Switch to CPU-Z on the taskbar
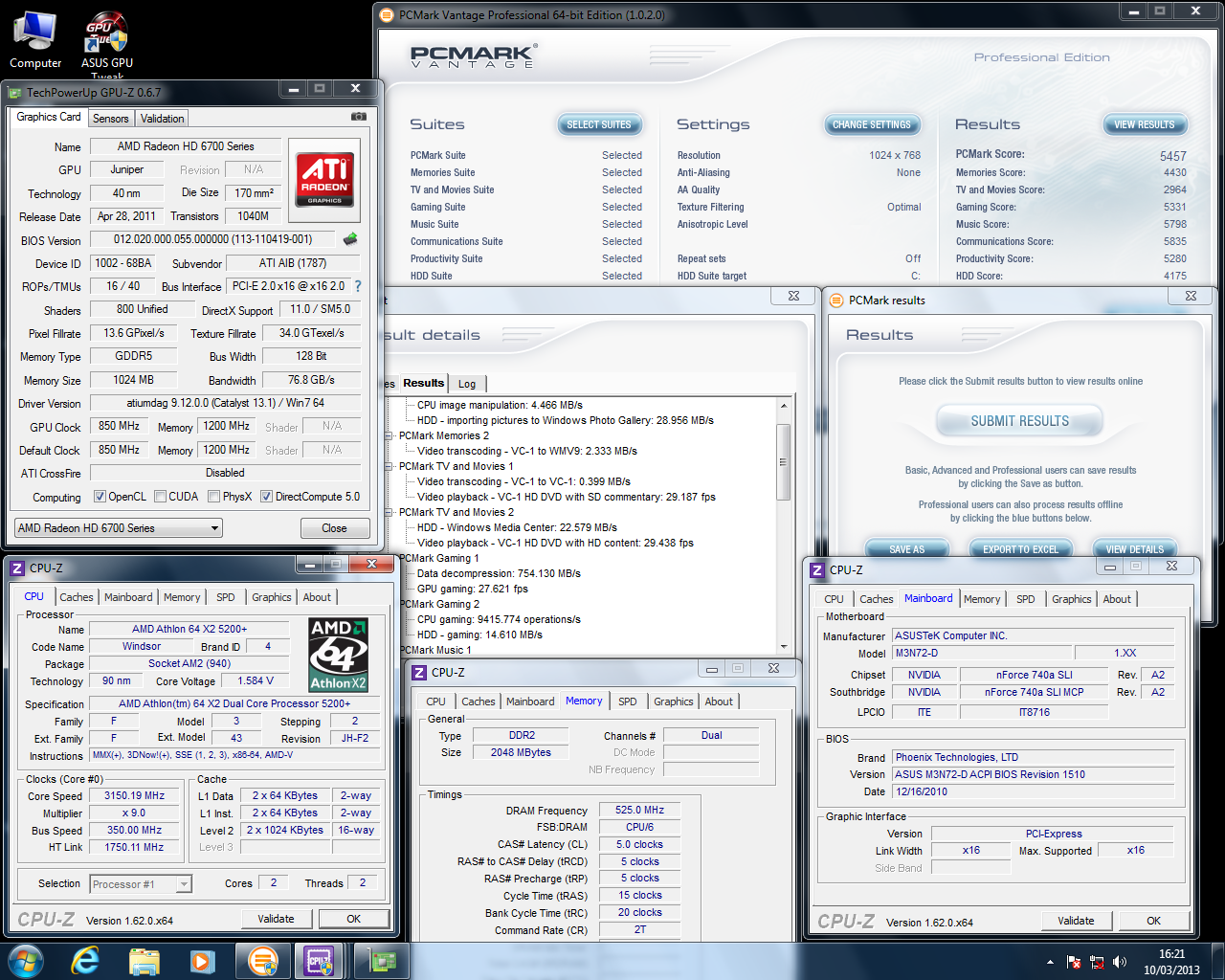This screenshot has width=1225, height=980. coord(320,961)
